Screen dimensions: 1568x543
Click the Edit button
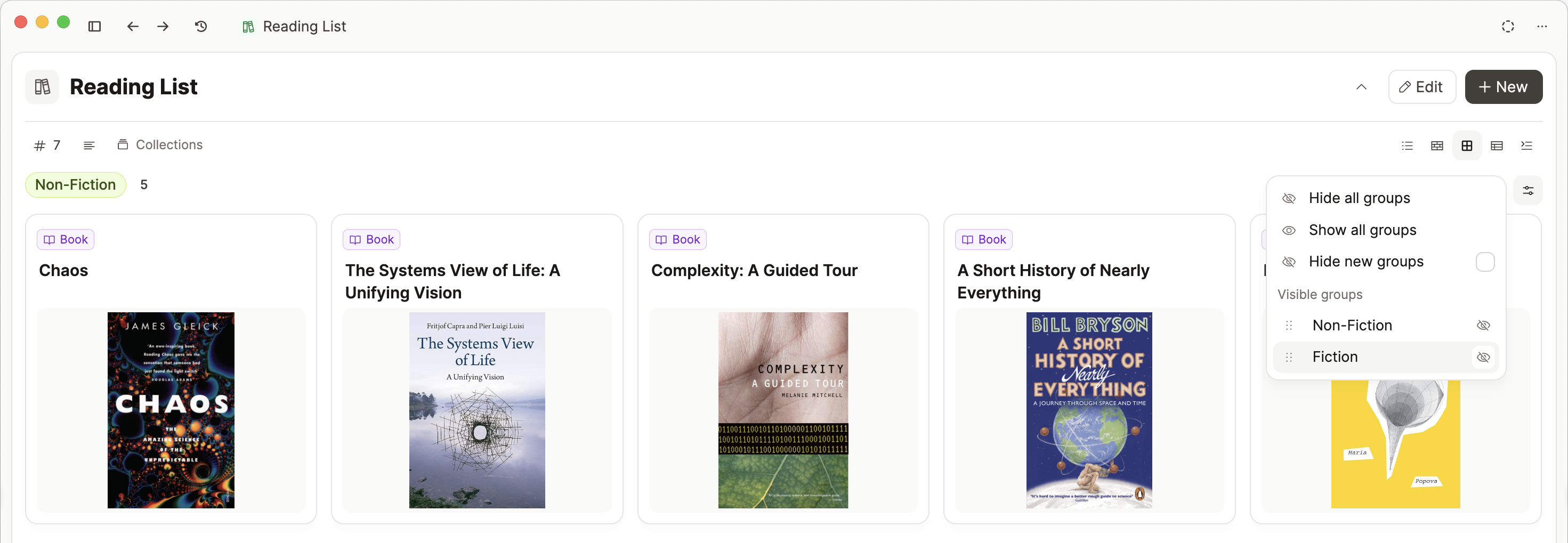(x=1421, y=87)
